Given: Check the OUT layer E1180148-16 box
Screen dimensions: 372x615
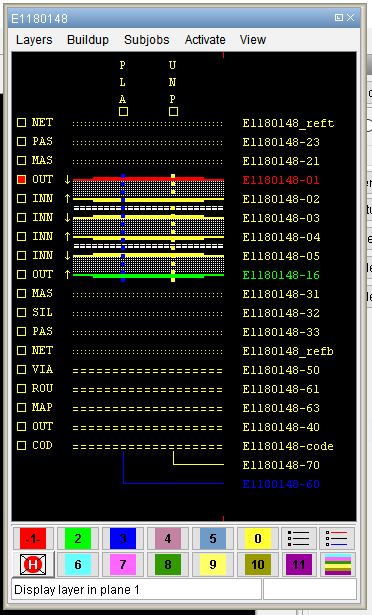Looking at the screenshot, I should point(22,275).
